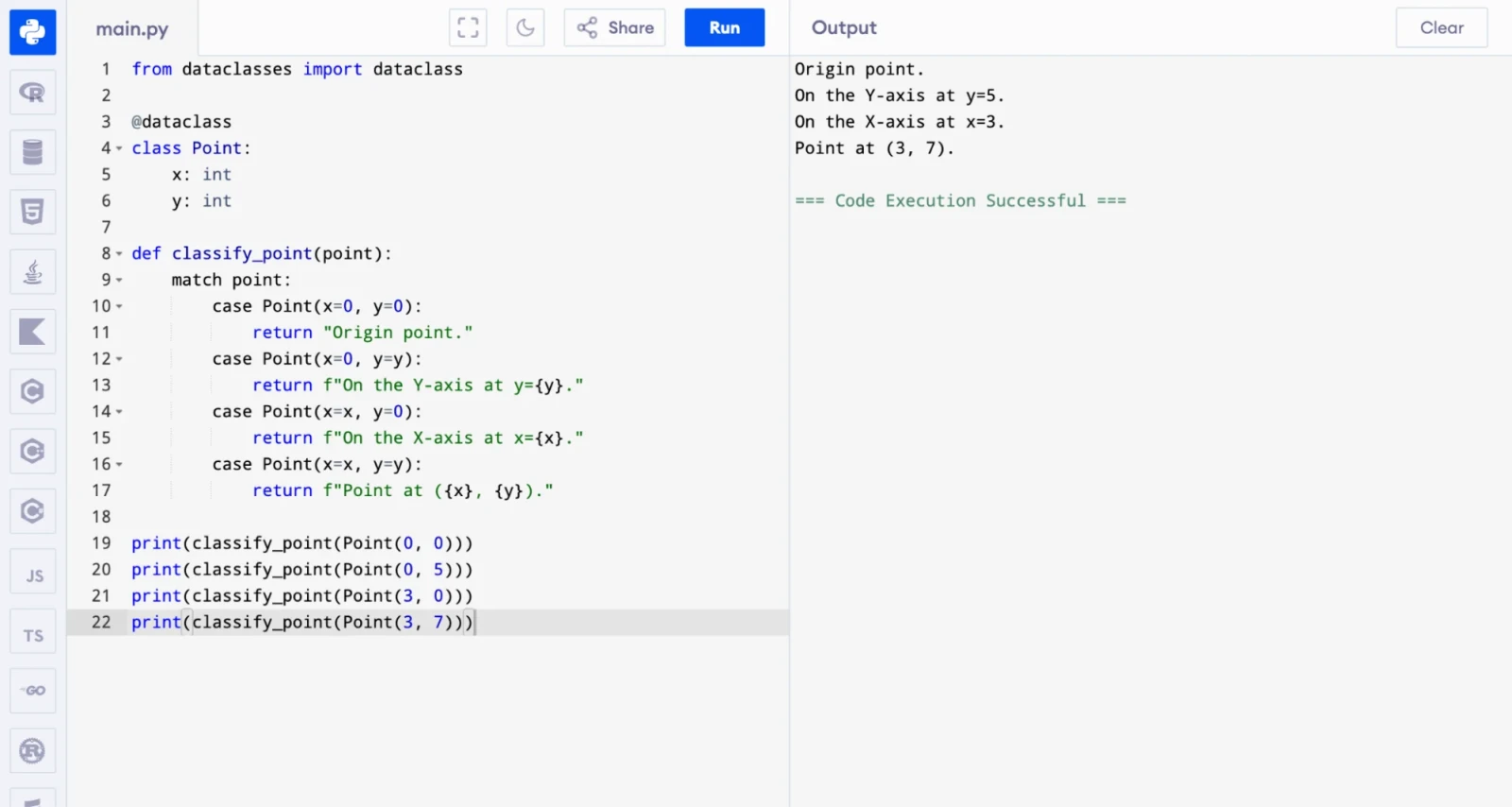This screenshot has height=807, width=1512.
Task: Switch to the C compiler icon
Action: (32, 391)
